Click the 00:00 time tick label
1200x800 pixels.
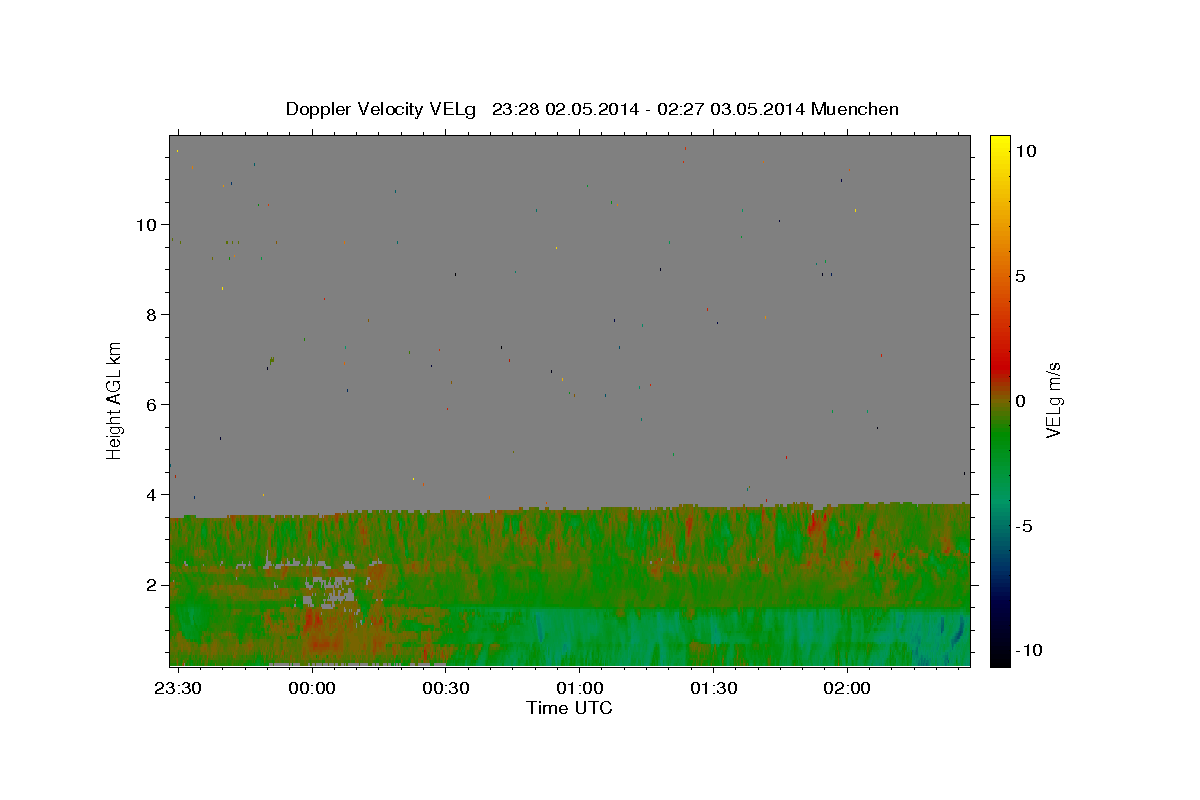pos(311,689)
